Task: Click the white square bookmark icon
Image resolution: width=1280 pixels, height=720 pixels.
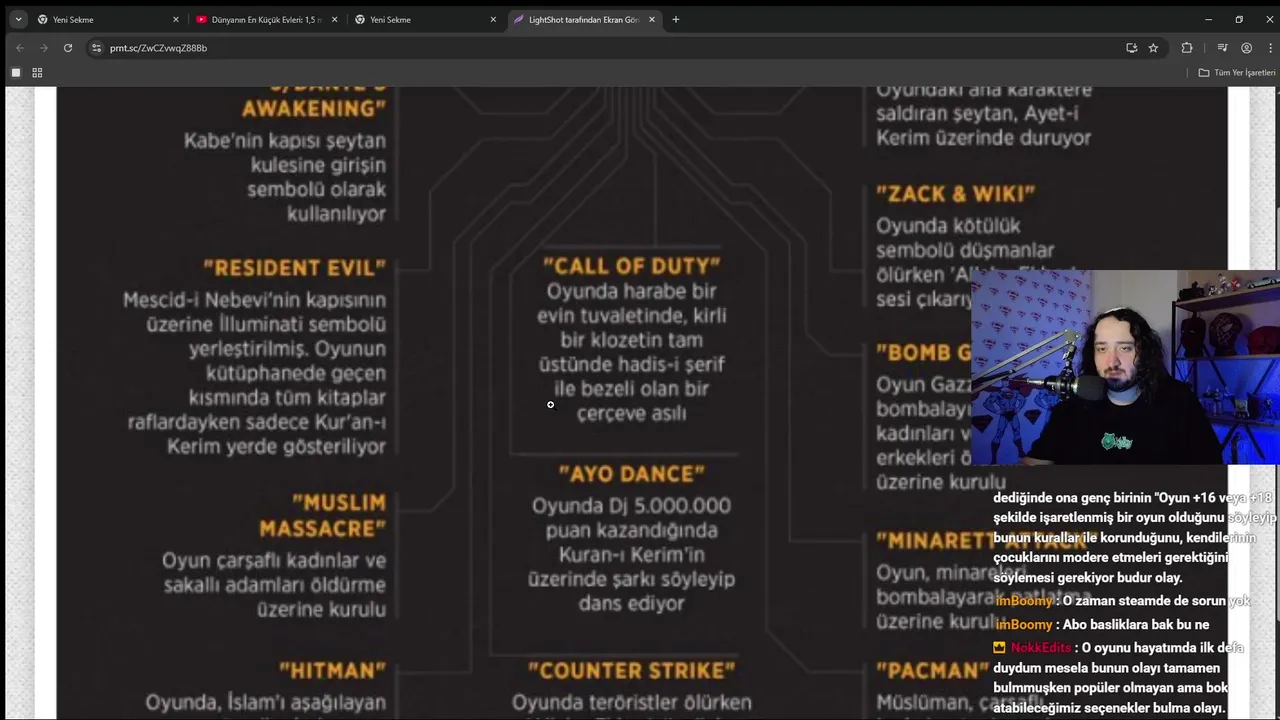Action: click(15, 73)
